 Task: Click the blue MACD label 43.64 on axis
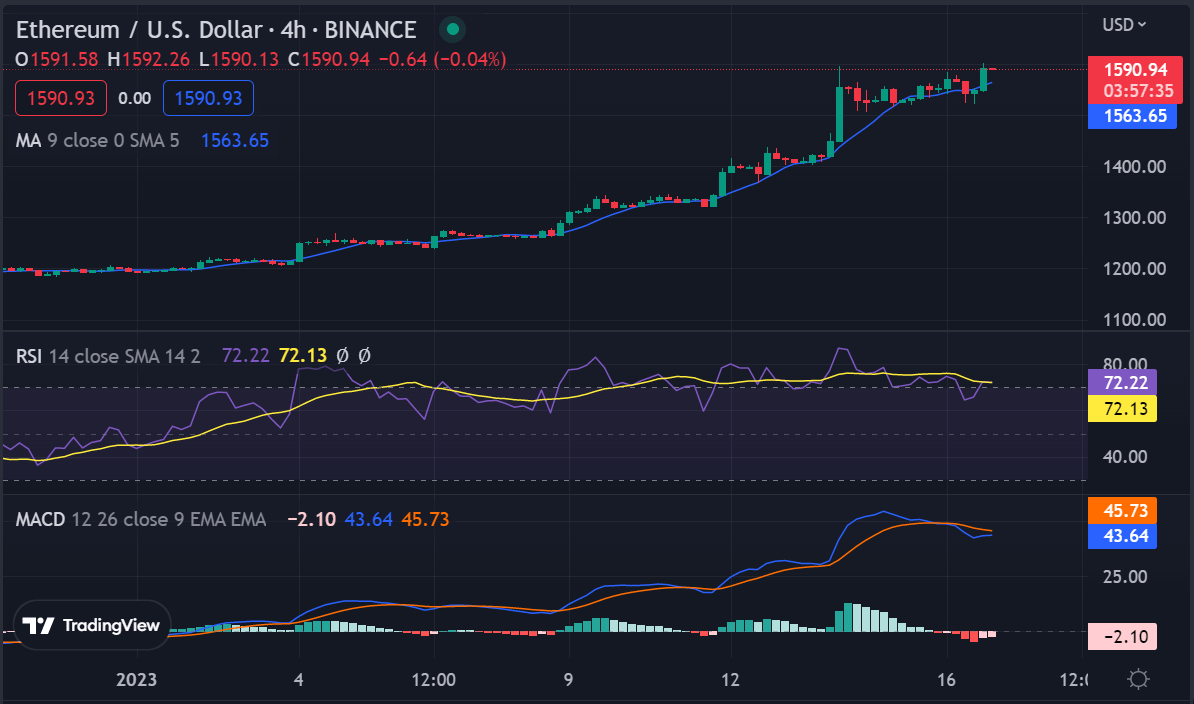click(x=1122, y=536)
